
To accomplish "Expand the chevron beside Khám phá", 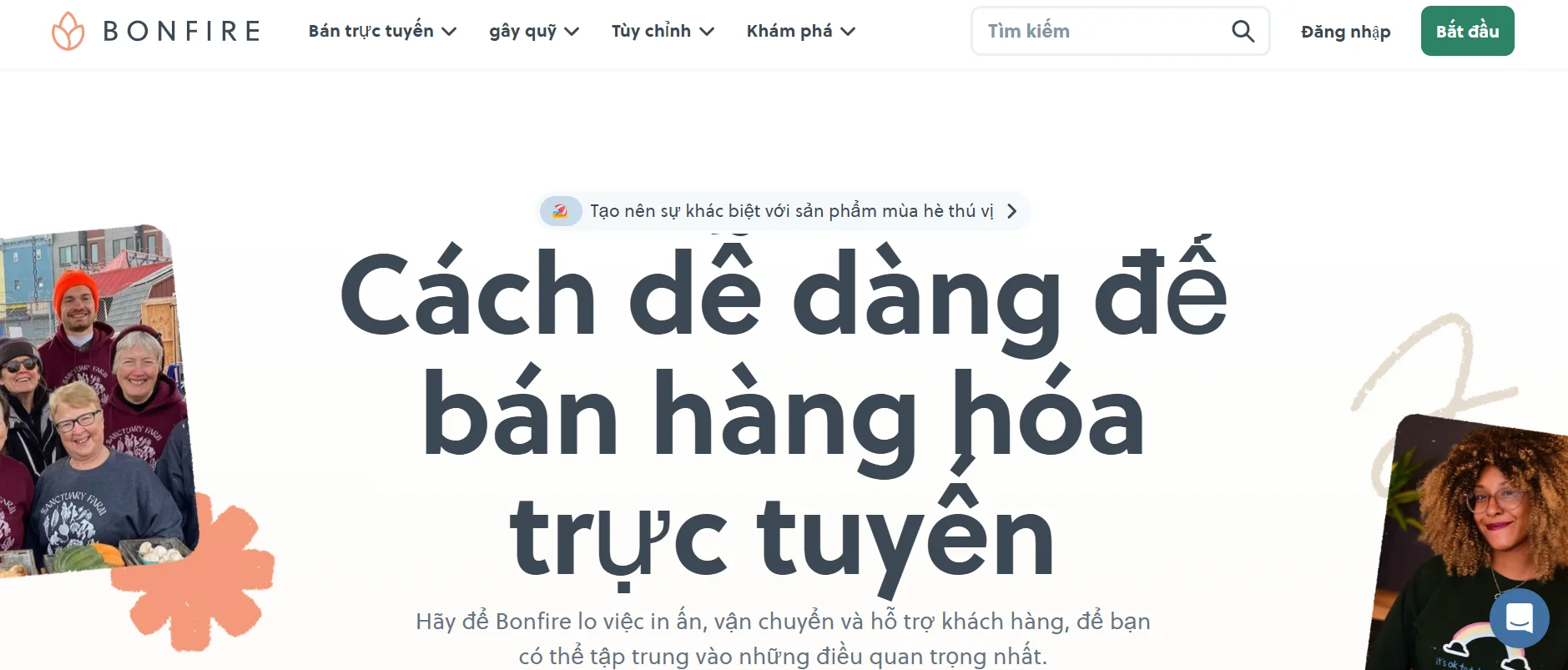I will (848, 32).
